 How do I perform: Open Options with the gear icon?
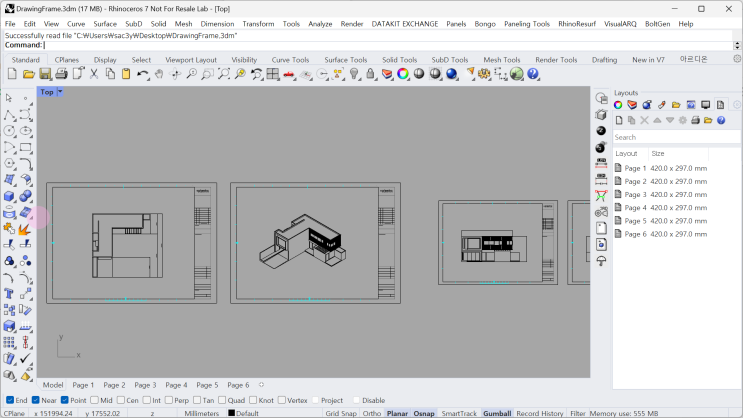(x=484, y=74)
